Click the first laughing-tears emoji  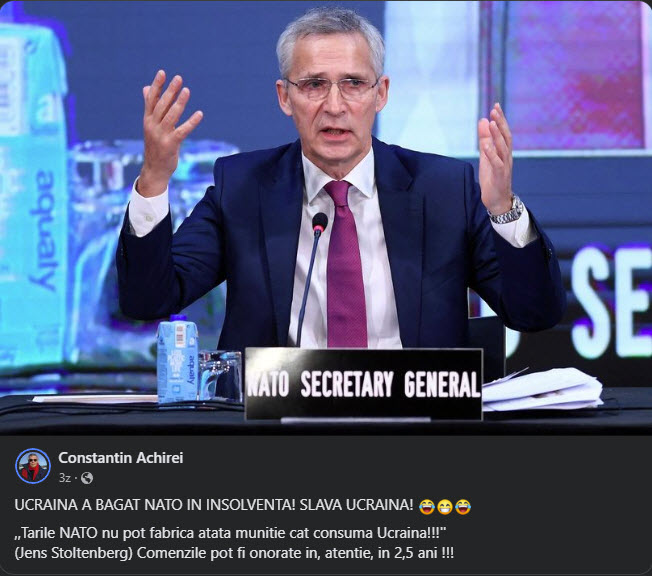tap(427, 506)
